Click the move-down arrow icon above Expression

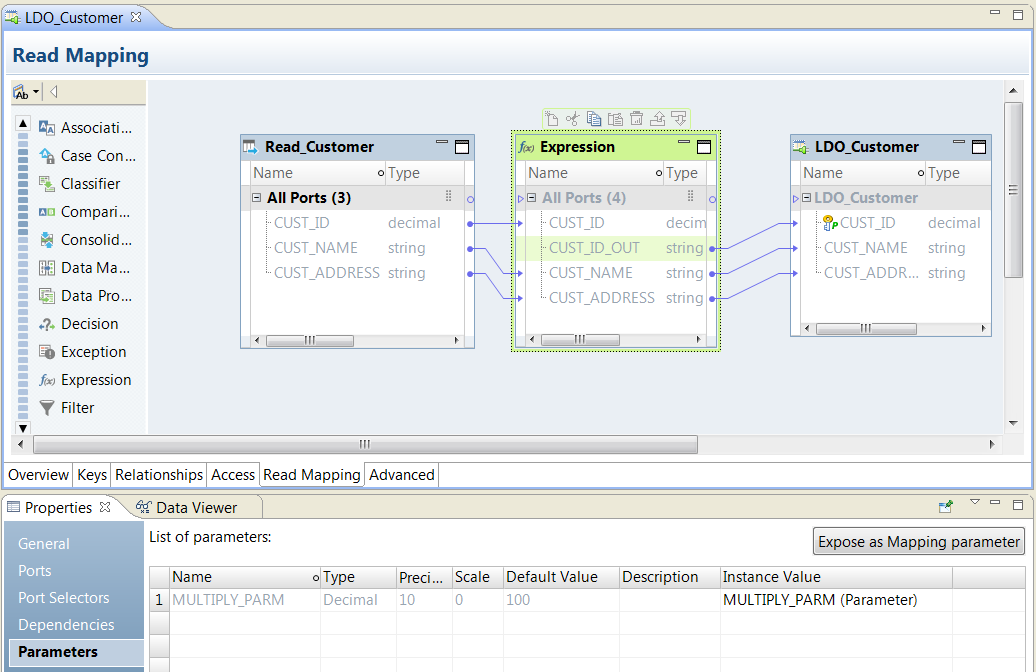coord(679,119)
